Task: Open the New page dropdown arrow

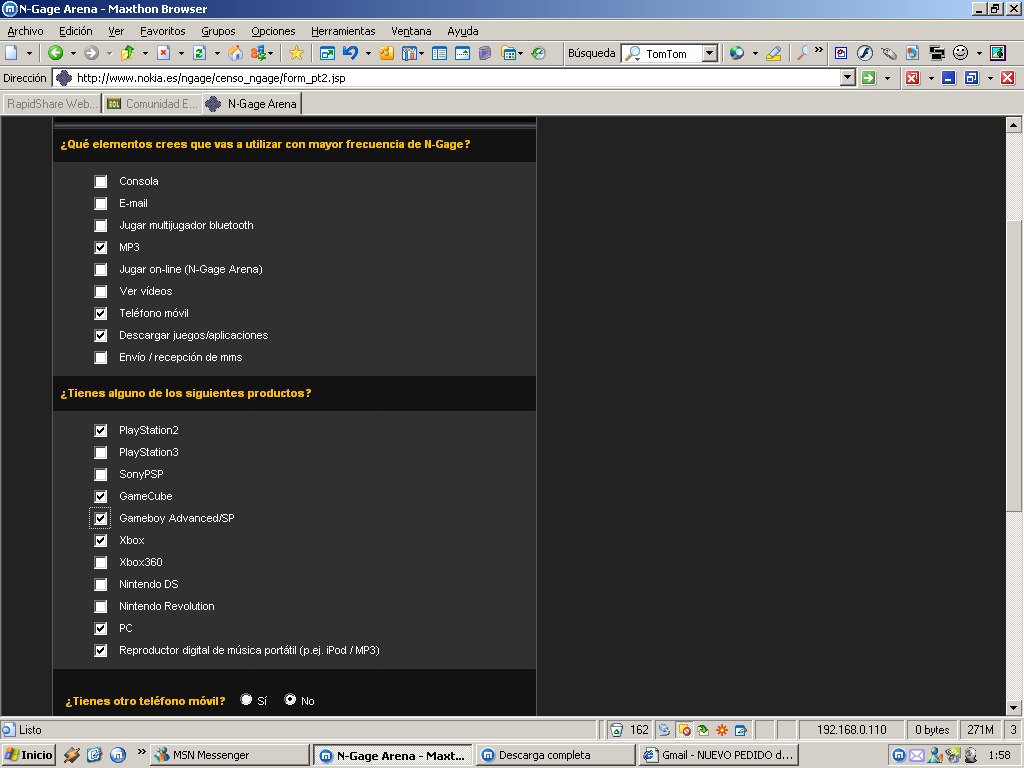Action: 29,54
